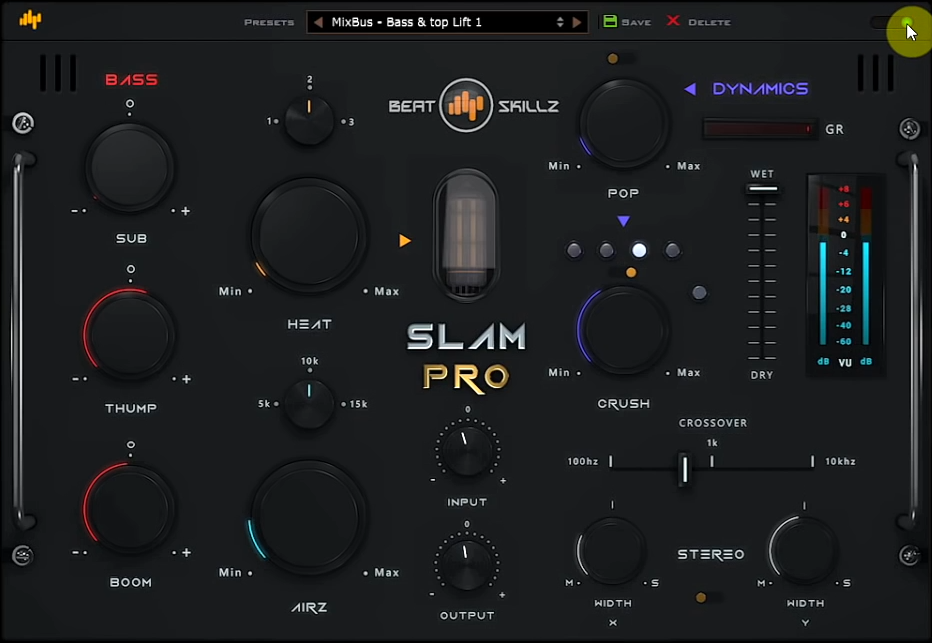This screenshot has width=932, height=643.
Task: Click the 'Min' label next to the Airz knob
Action: [230, 572]
